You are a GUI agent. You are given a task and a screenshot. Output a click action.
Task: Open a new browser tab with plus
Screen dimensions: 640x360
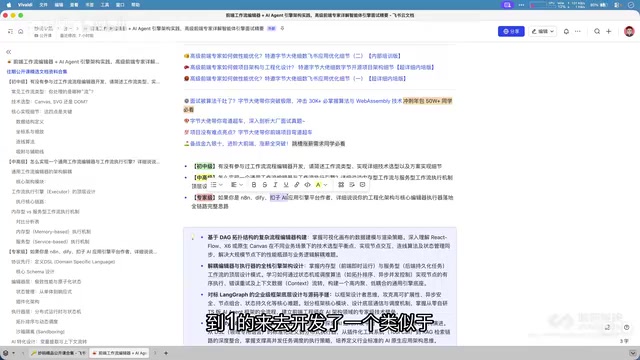[x=166, y=353]
